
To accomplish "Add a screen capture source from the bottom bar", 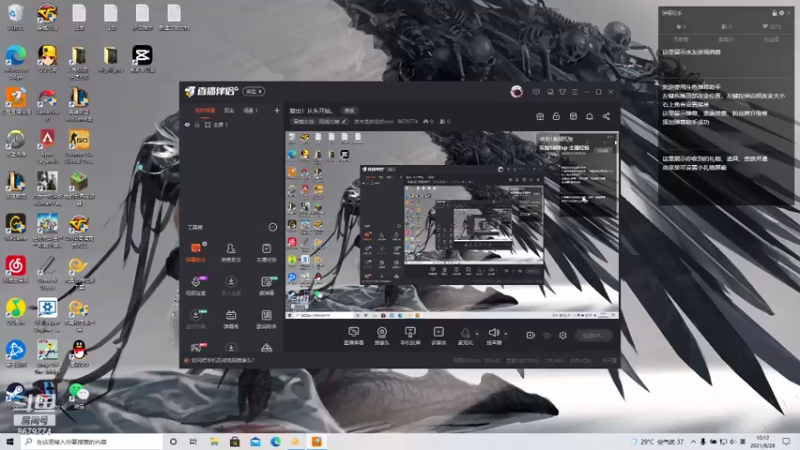I will pos(353,336).
